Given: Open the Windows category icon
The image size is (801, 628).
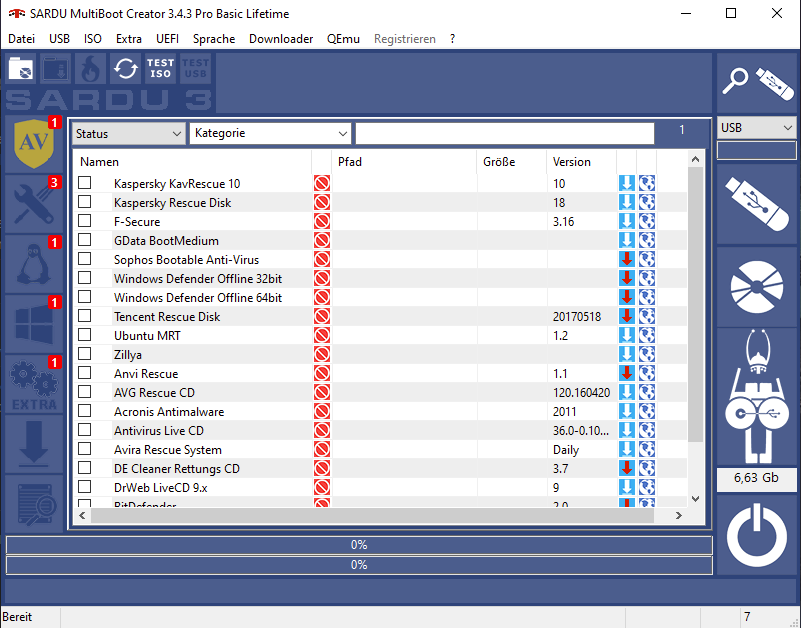Looking at the screenshot, I should [x=34, y=324].
